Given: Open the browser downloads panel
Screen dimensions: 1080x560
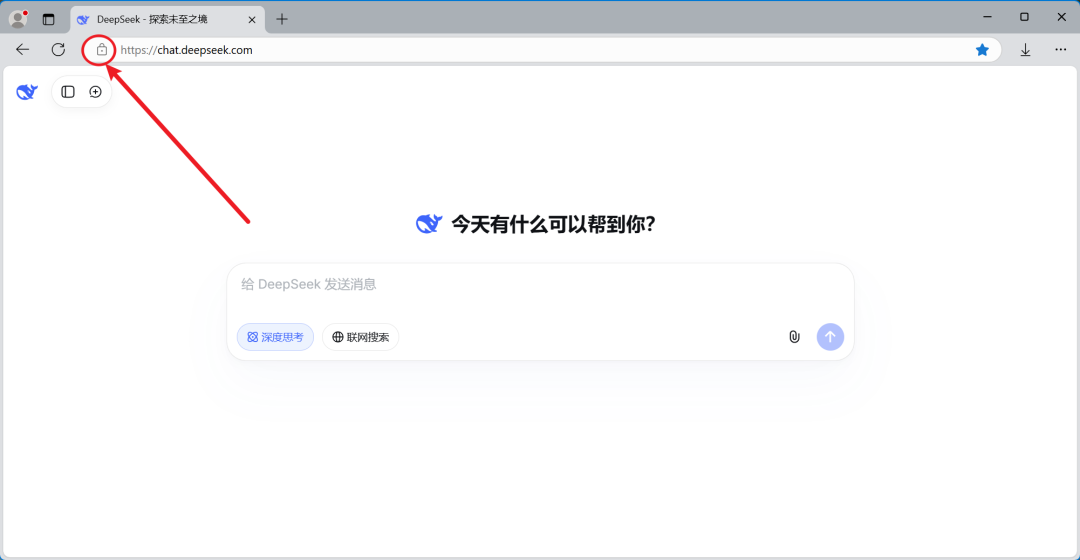Looking at the screenshot, I should (x=1025, y=50).
